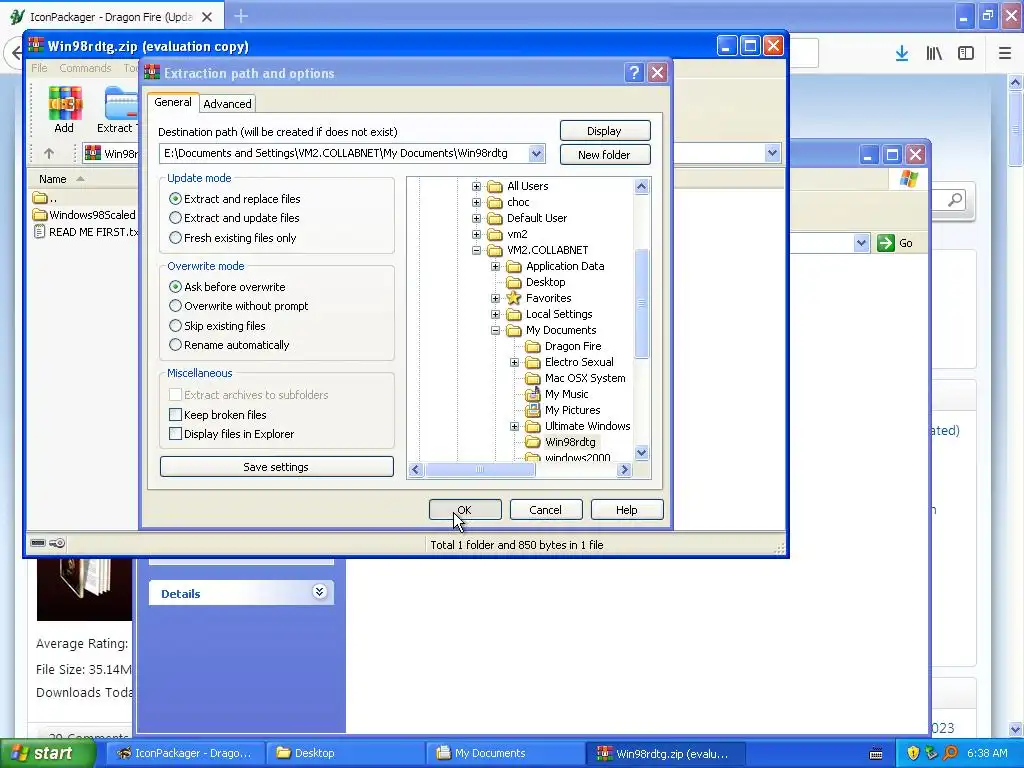The width and height of the screenshot is (1024, 768).
Task: Click the magnifier tray icon
Action: pyautogui.click(x=950, y=753)
